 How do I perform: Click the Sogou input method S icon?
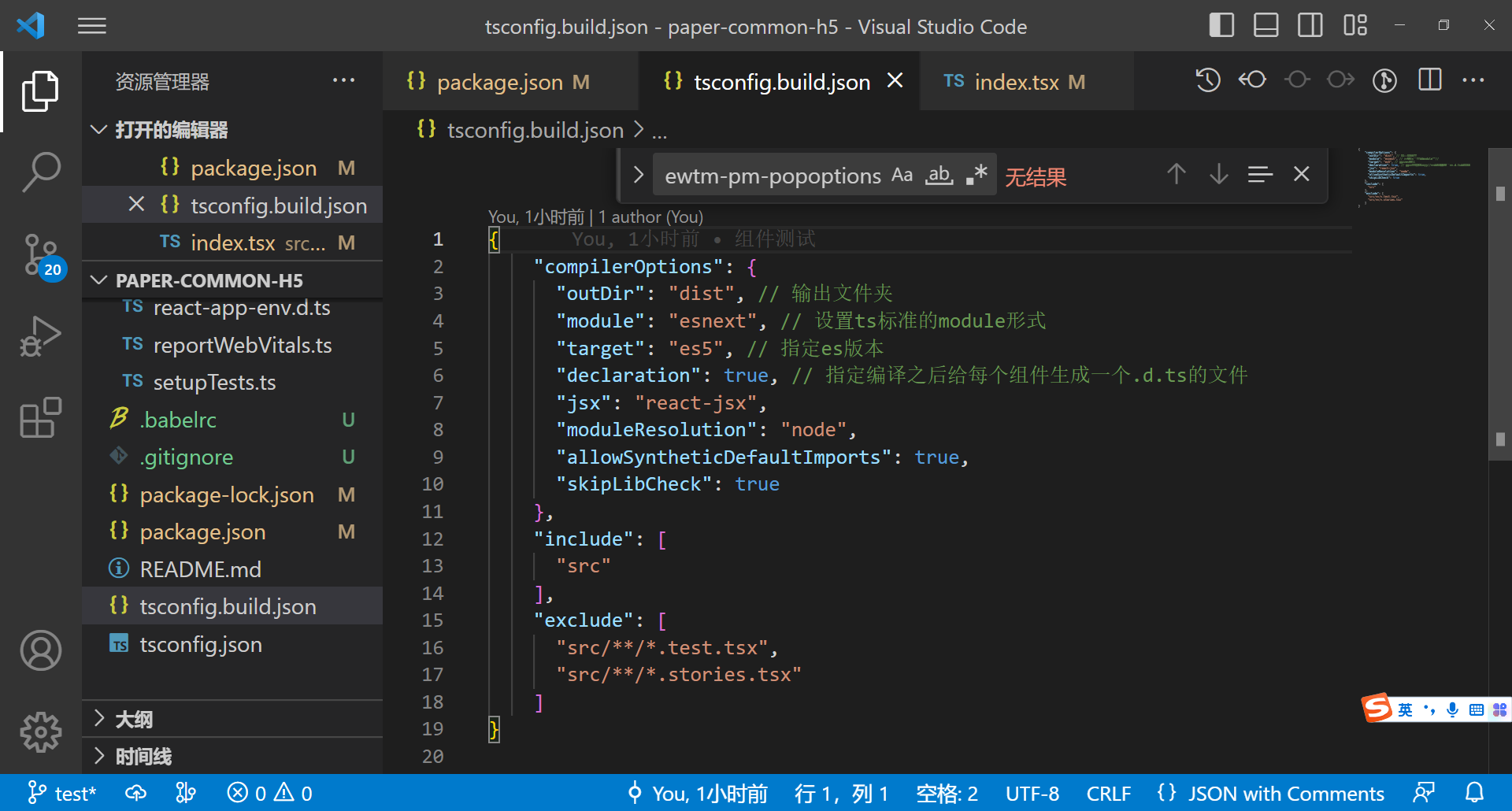(x=1377, y=708)
